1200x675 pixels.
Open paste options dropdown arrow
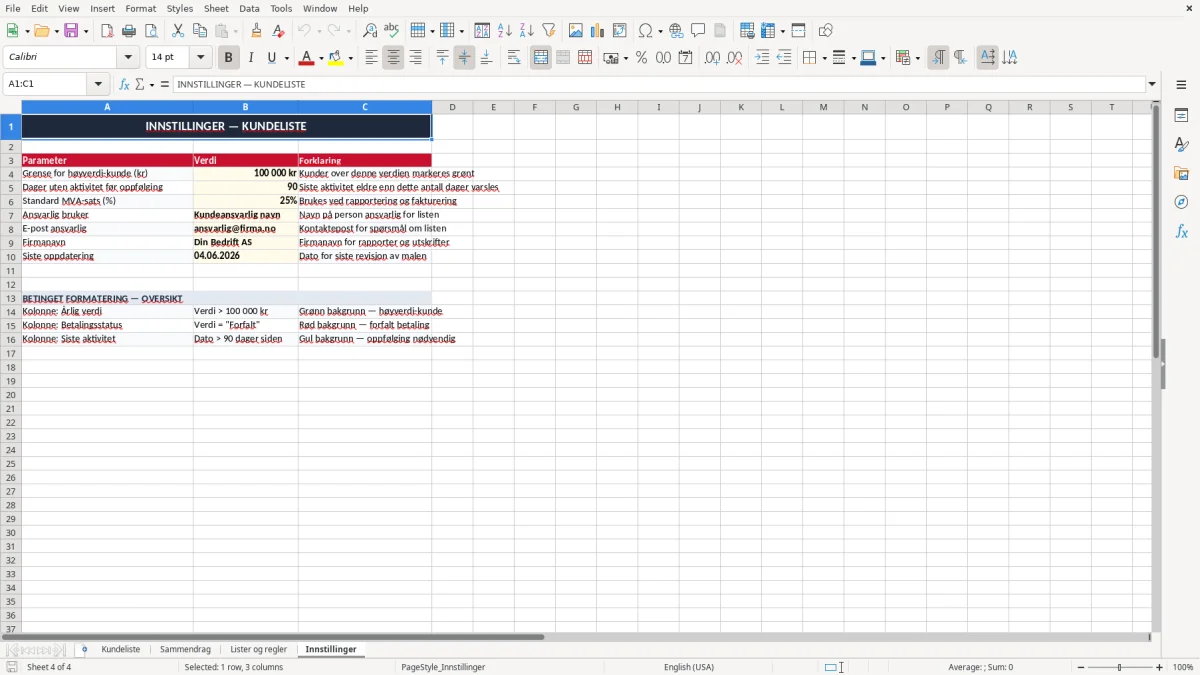point(236,31)
